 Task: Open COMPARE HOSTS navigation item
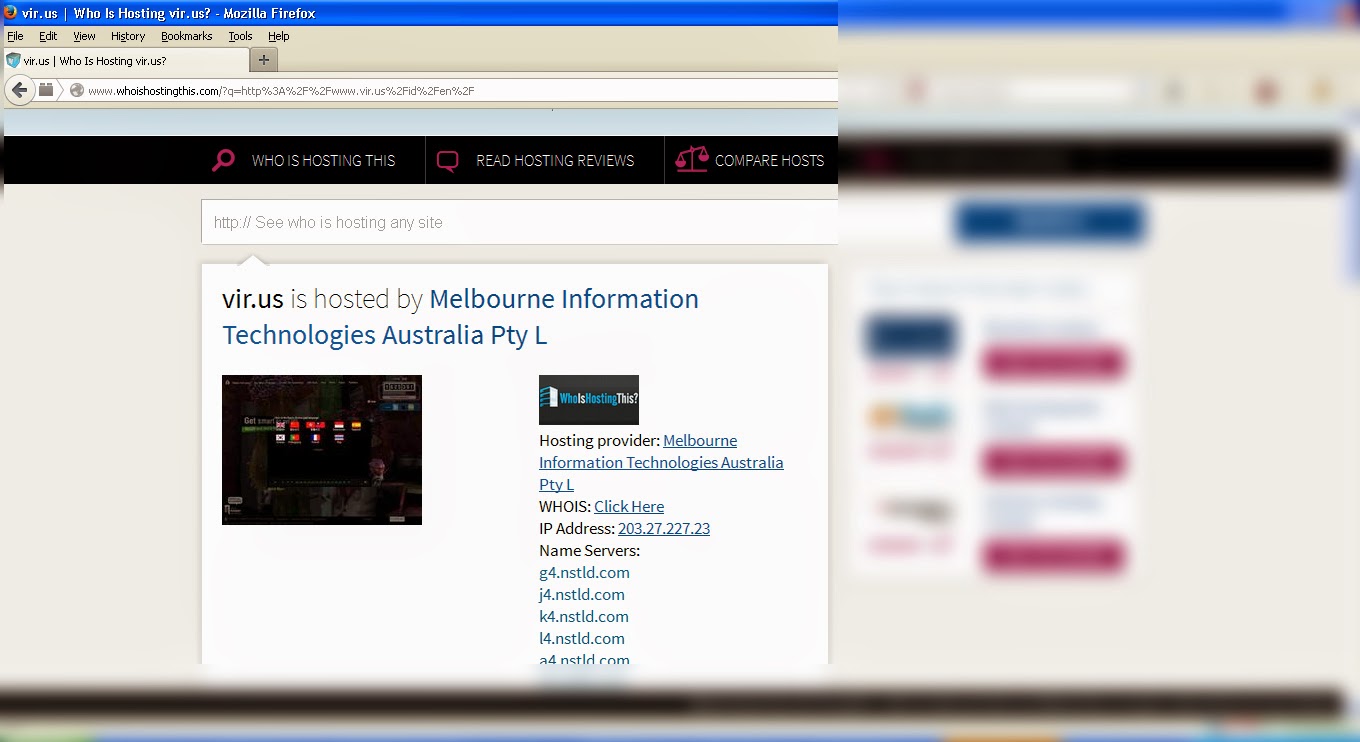pyautogui.click(x=769, y=161)
